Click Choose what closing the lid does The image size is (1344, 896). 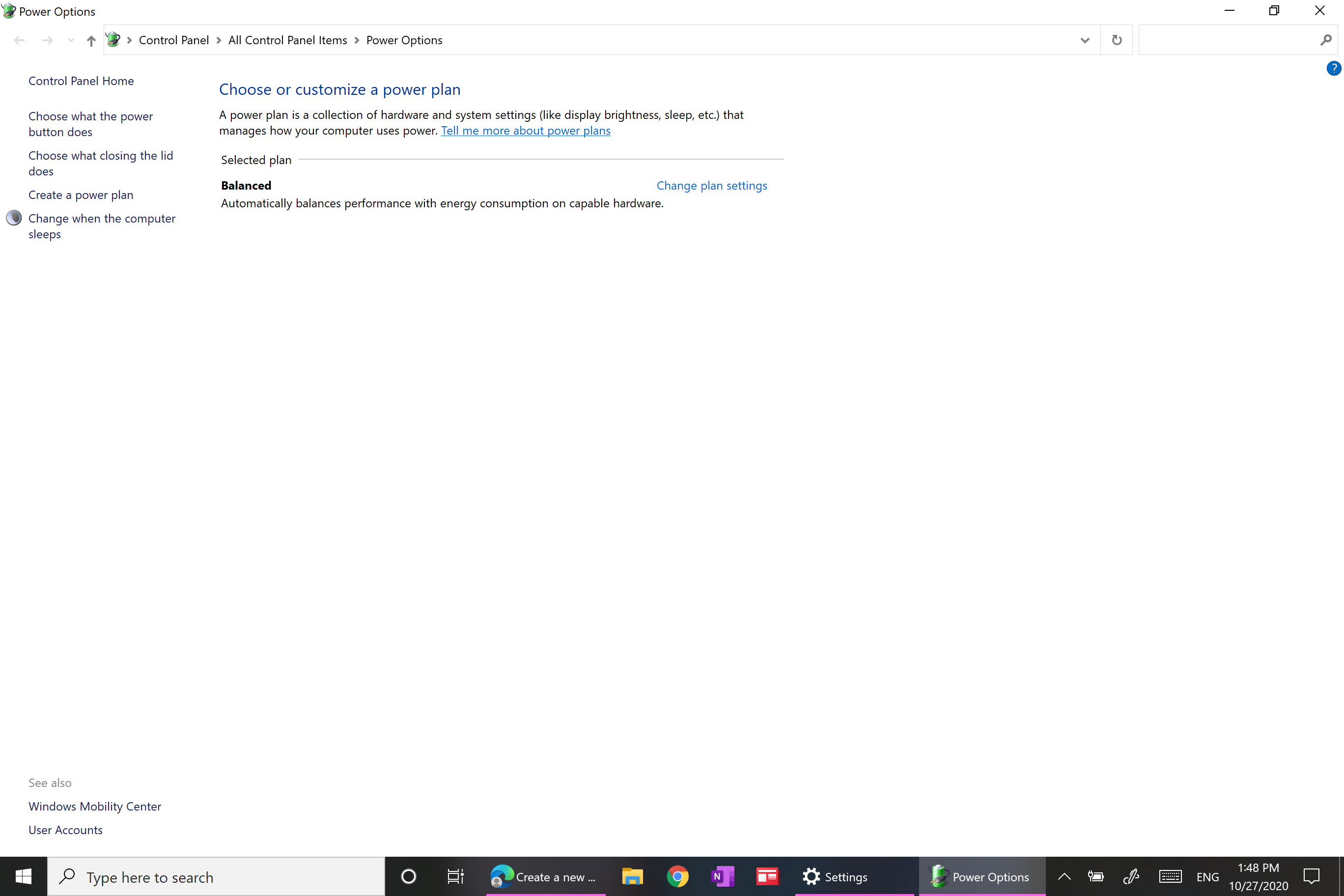101,163
